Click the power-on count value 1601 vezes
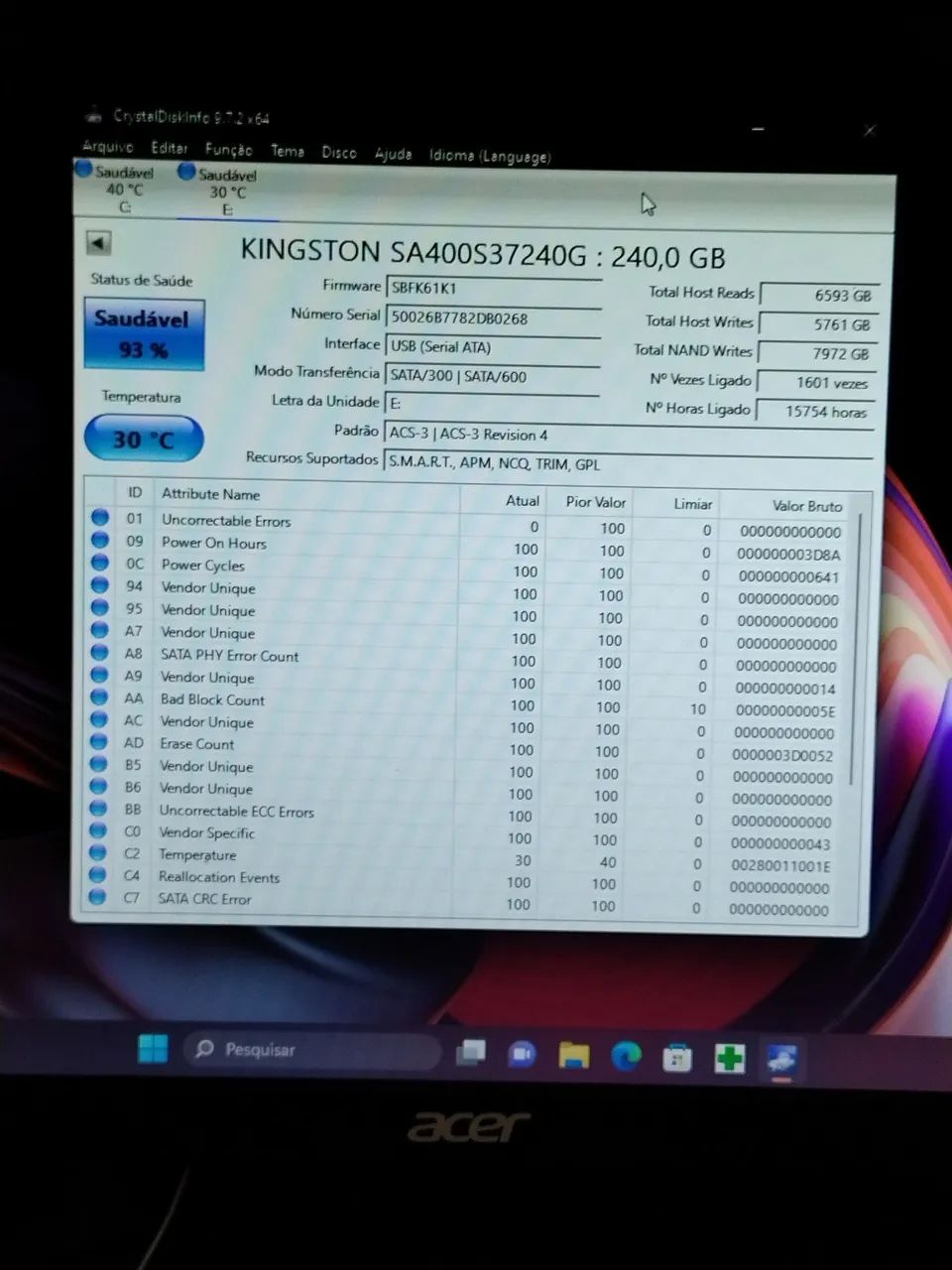 [816, 382]
